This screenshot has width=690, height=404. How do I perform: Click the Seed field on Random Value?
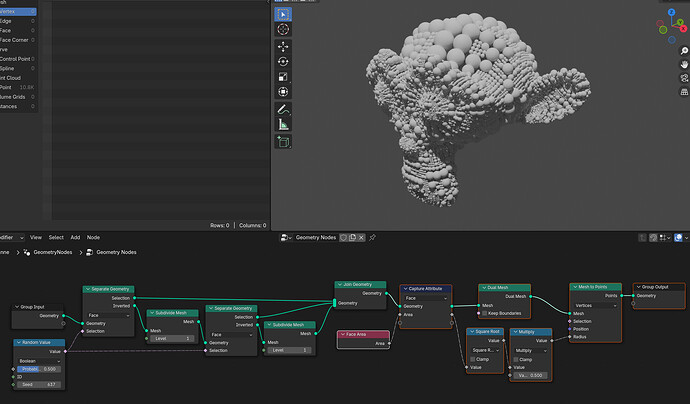click(x=39, y=385)
